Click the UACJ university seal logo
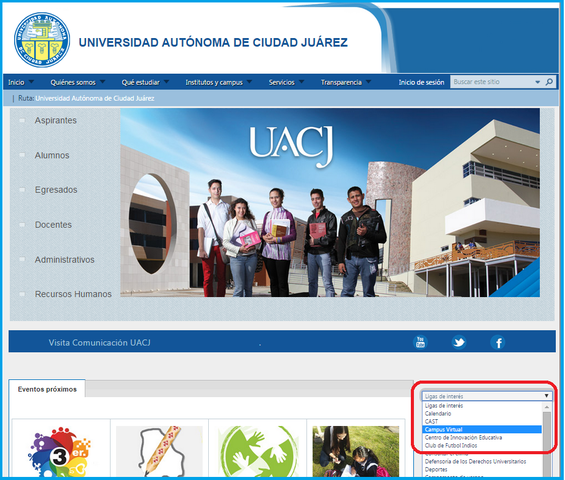Viewport: 565px width, 480px height. (42, 40)
